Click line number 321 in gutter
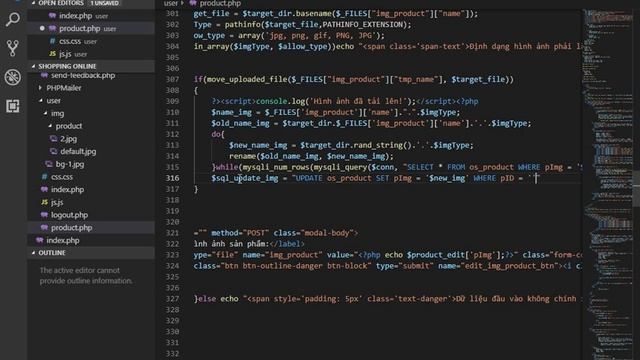640x360 pixels. point(173,233)
